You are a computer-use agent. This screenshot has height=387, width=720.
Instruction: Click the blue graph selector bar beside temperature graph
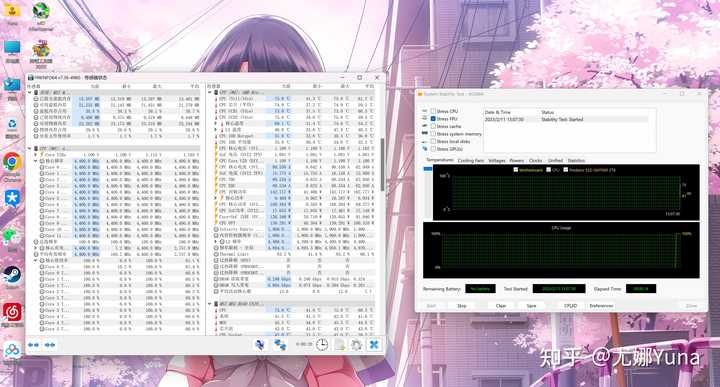[x=428, y=169]
